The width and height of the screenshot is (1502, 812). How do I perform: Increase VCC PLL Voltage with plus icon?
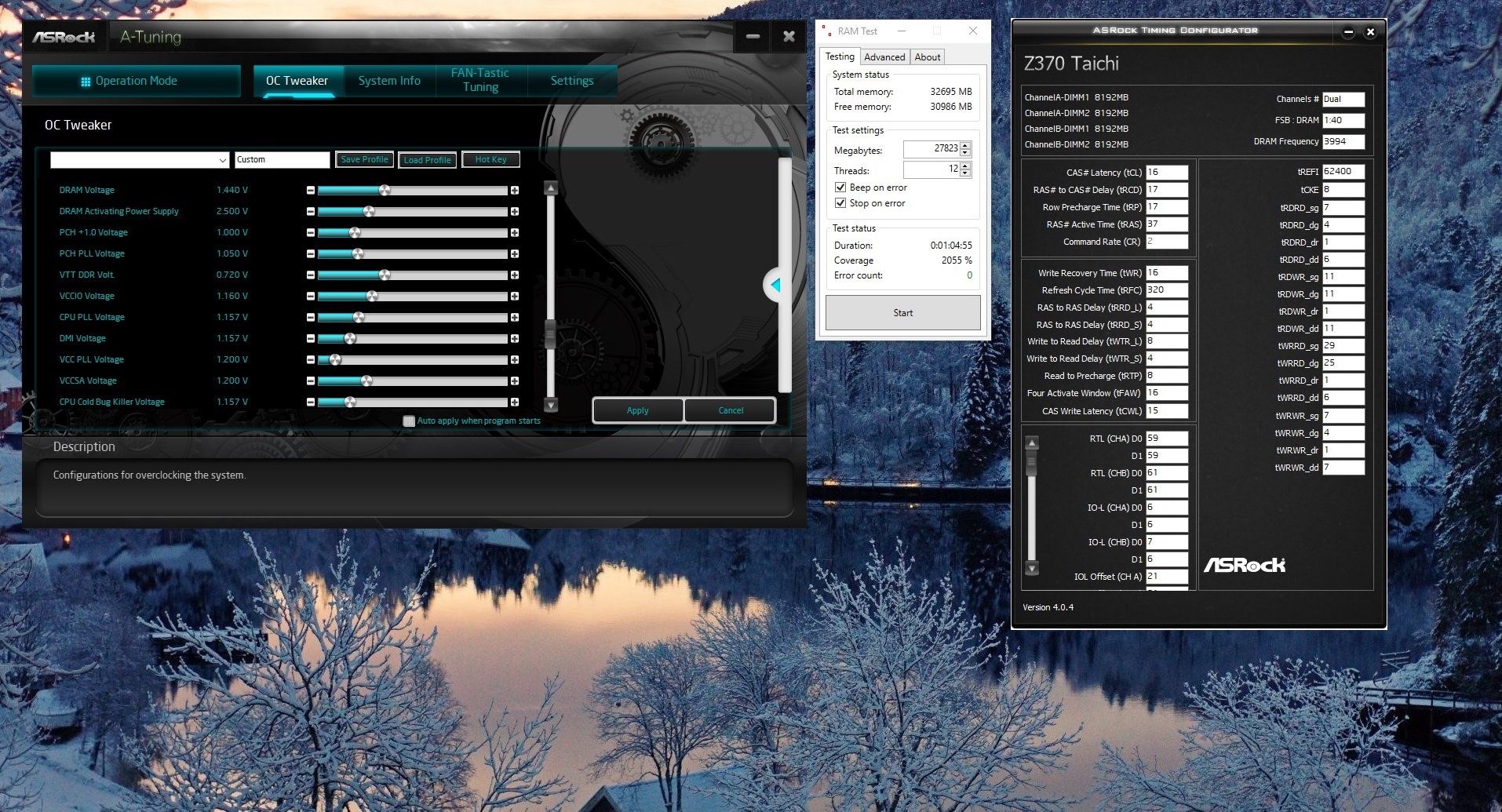[515, 360]
